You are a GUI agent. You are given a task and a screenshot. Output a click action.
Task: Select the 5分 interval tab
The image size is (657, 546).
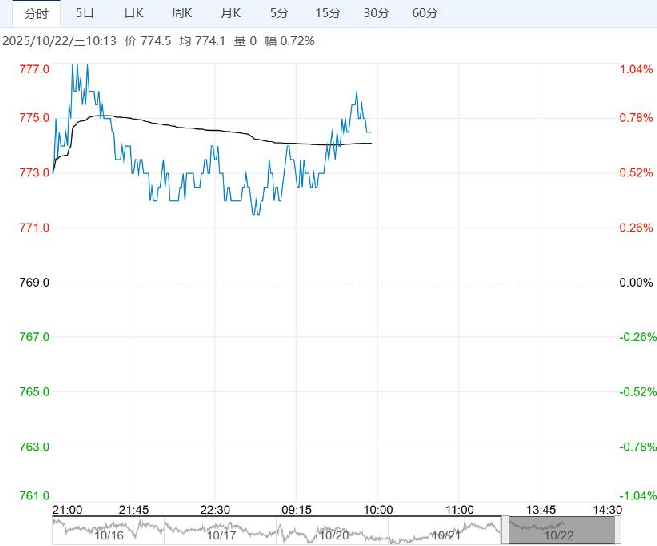pos(280,13)
